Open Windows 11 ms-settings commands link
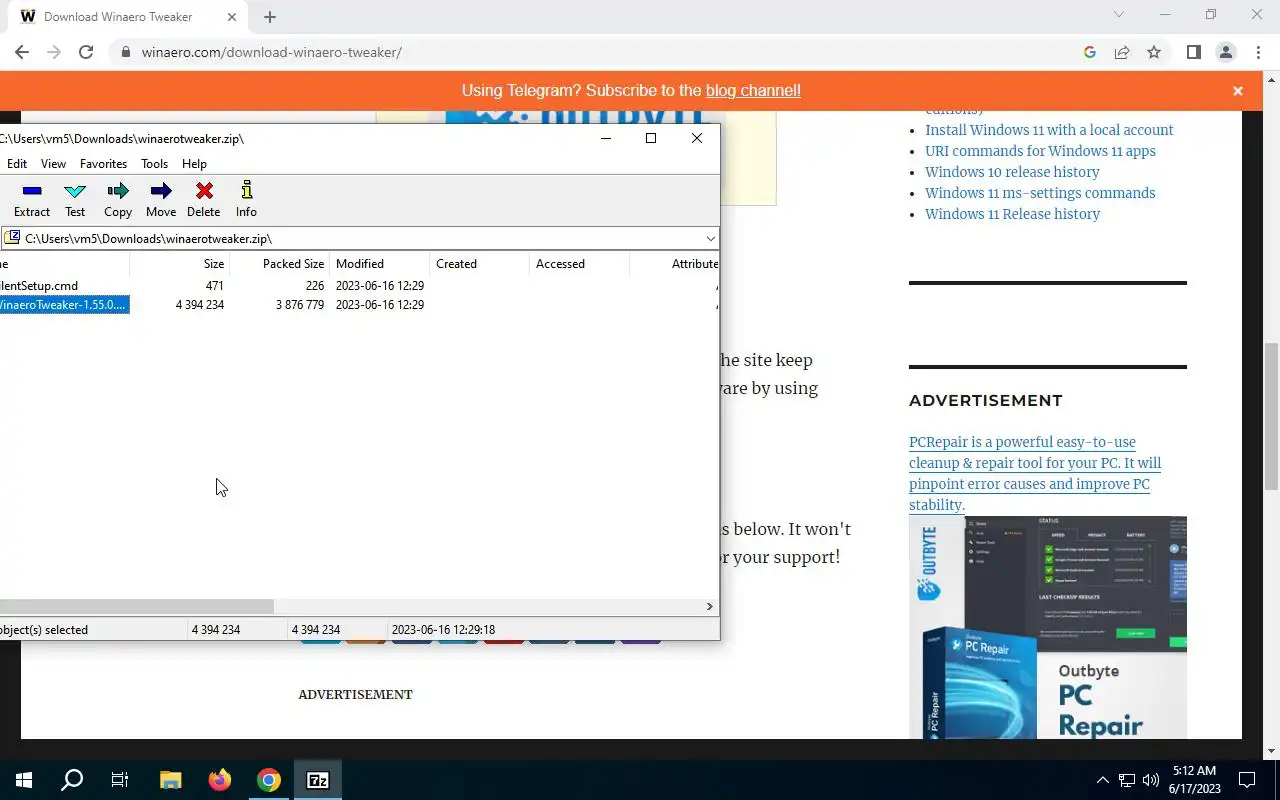The height and width of the screenshot is (800, 1280). tap(1040, 193)
